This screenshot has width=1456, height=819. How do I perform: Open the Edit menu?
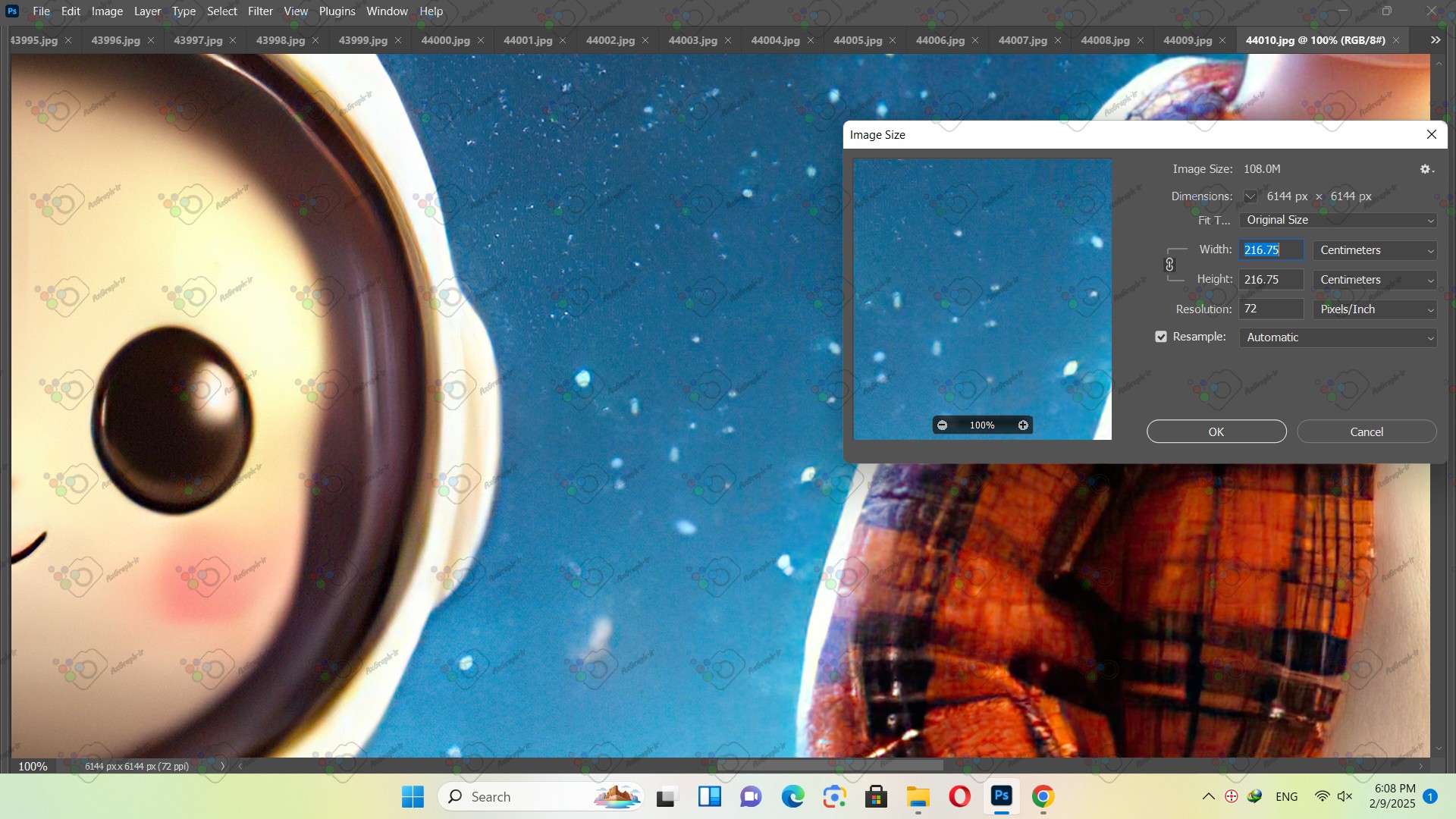tap(71, 11)
